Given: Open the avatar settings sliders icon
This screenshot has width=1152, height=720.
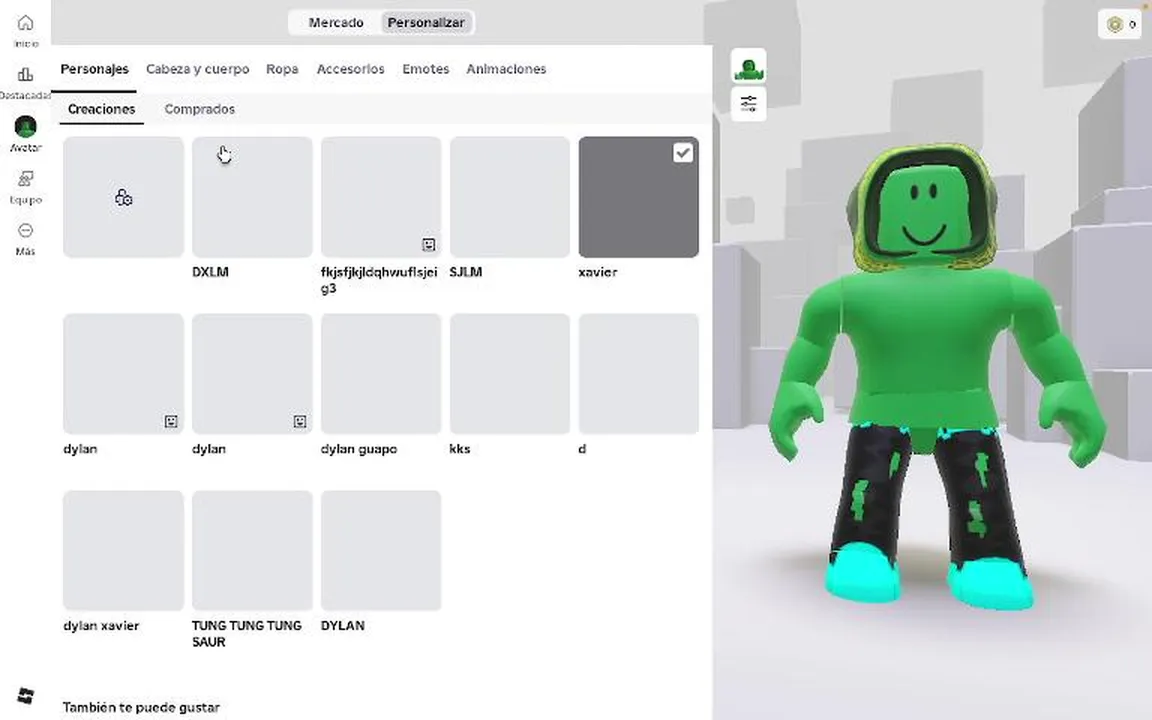Looking at the screenshot, I should pos(749,104).
